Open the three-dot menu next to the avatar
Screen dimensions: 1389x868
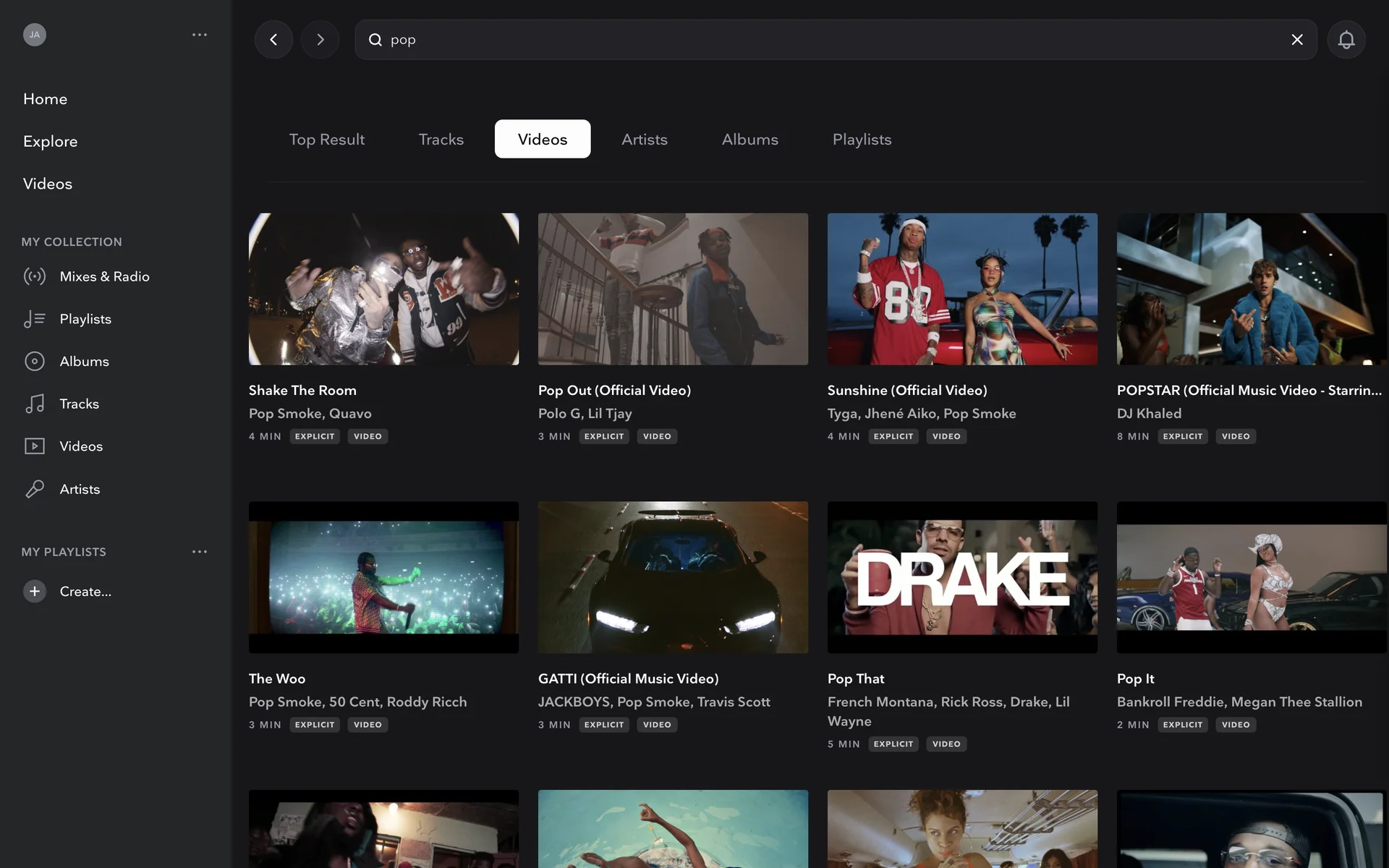[x=200, y=35]
